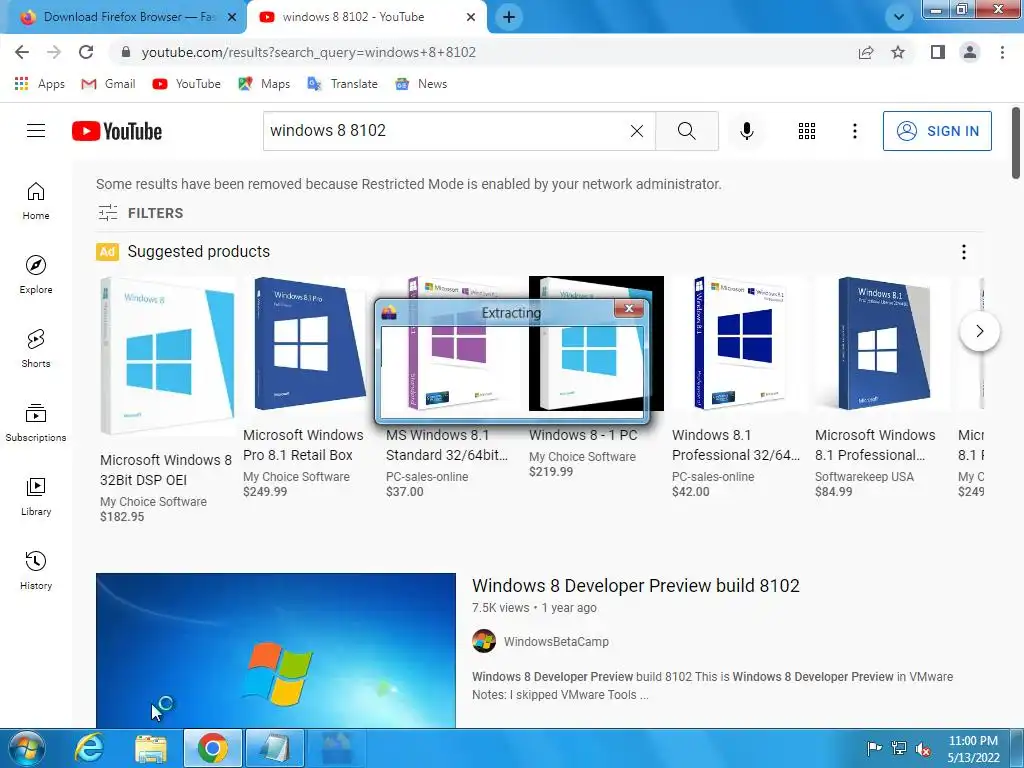This screenshot has width=1024, height=768.
Task: Click the $42.00 product box image
Action: click(740, 344)
